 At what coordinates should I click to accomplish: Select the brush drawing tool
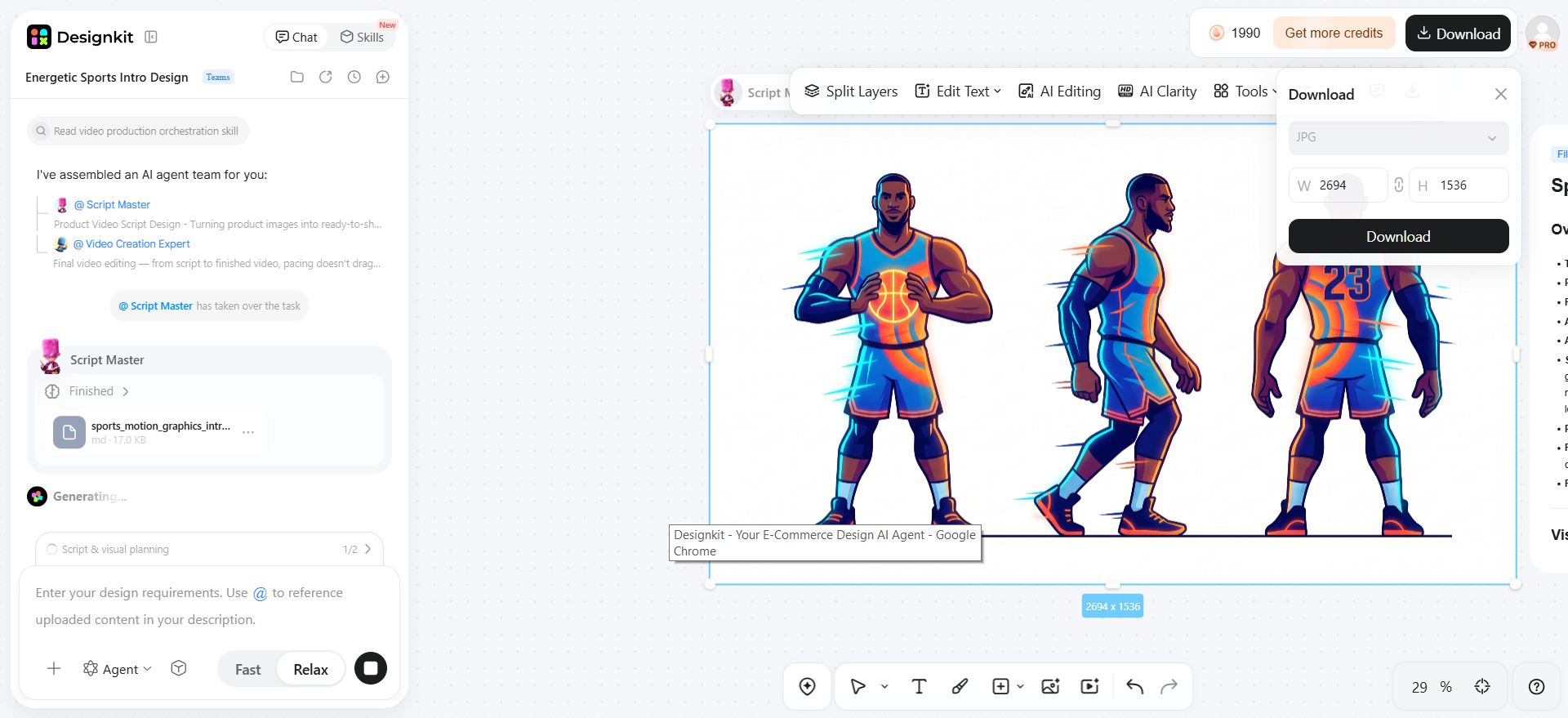[960, 687]
